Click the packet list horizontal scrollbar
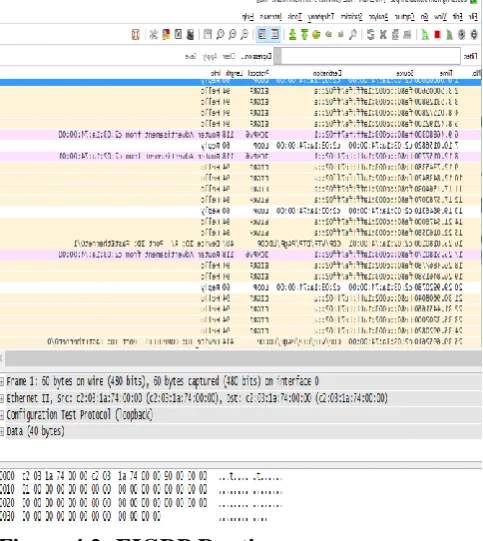483x541 pixels. (243, 358)
